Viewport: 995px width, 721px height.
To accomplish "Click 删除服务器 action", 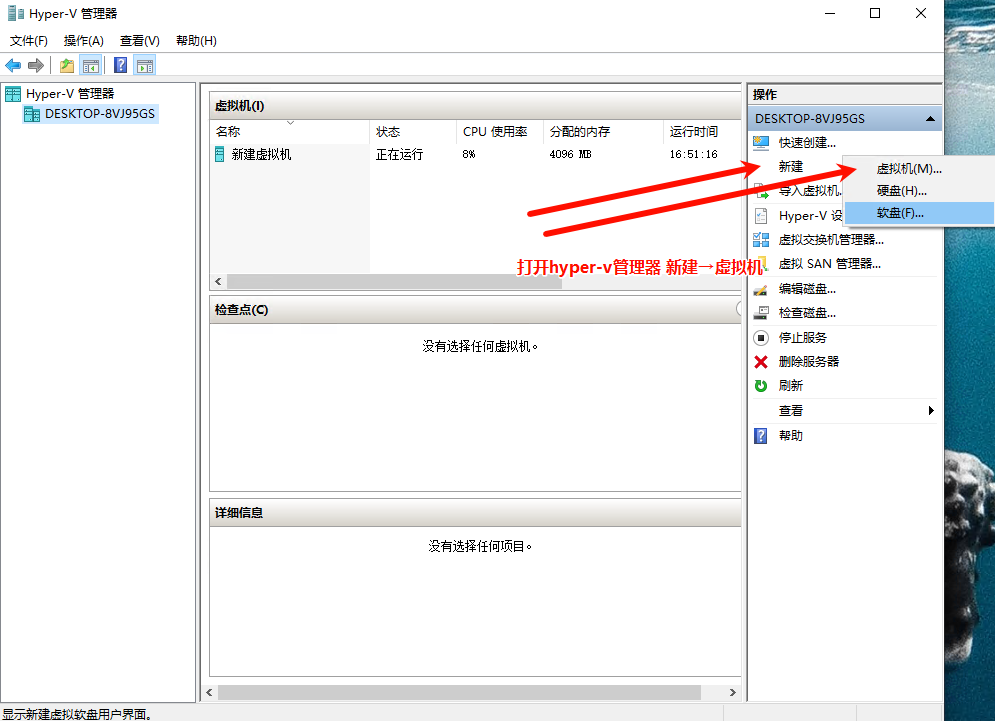I will pos(809,362).
